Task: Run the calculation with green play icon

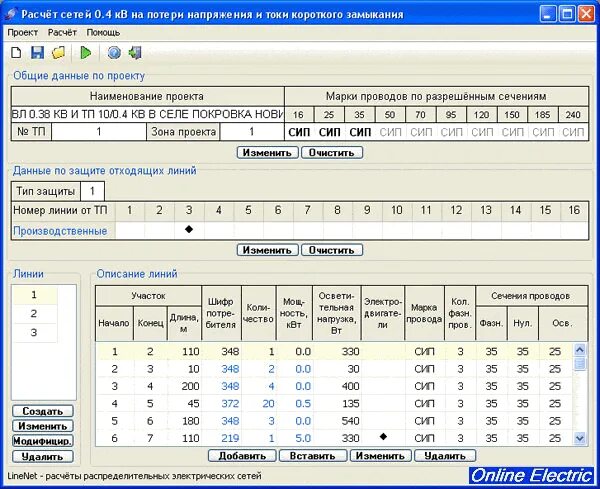Action: [86, 52]
